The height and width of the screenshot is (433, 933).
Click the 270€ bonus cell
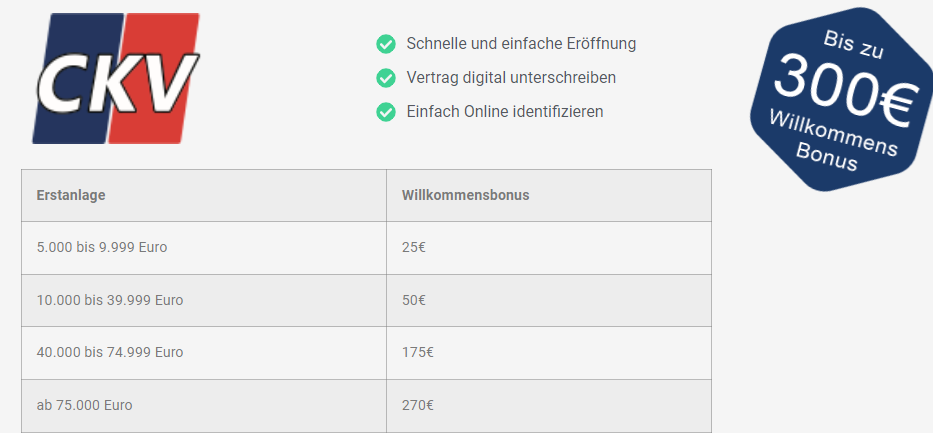(549, 406)
